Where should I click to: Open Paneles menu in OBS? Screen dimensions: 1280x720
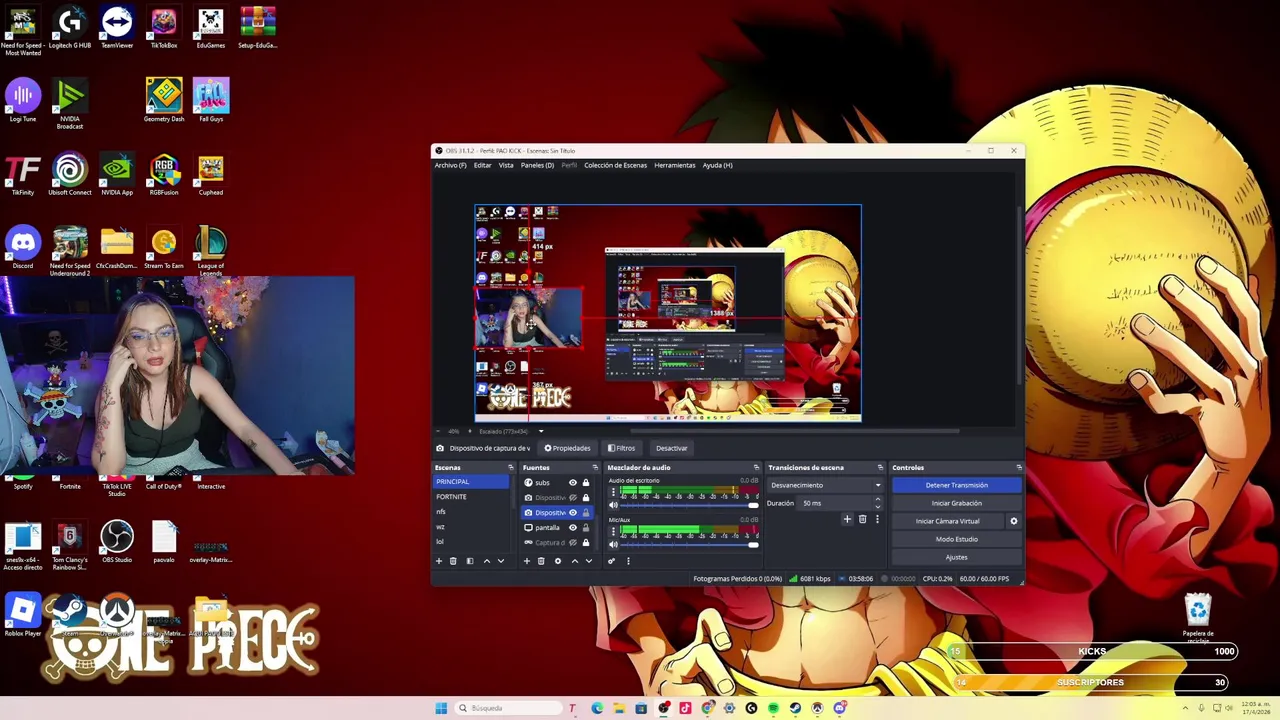point(537,165)
